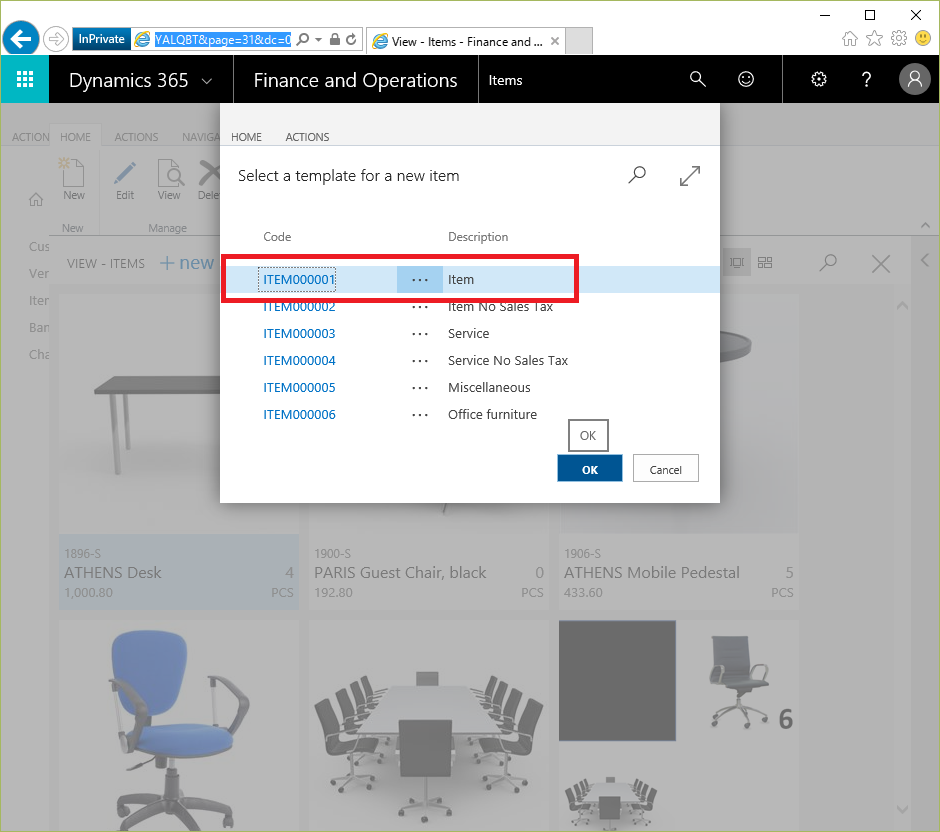Switch Items page to tile grid view
The height and width of the screenshot is (832, 940).
(765, 263)
